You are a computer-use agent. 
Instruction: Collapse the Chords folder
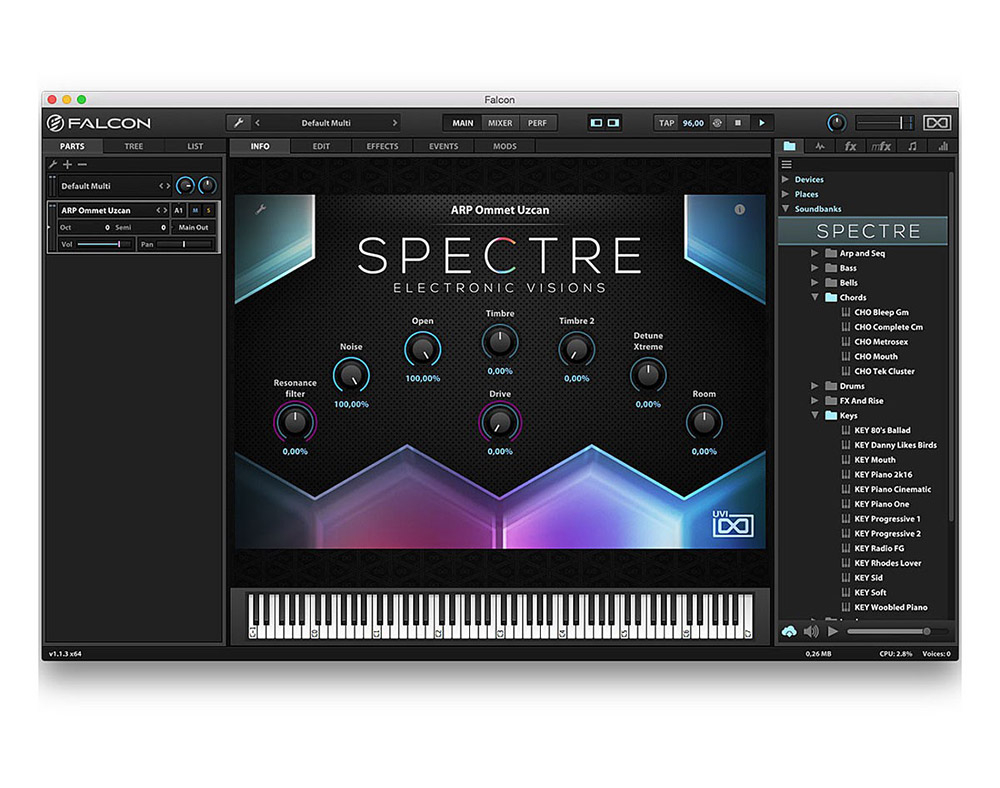(815, 297)
